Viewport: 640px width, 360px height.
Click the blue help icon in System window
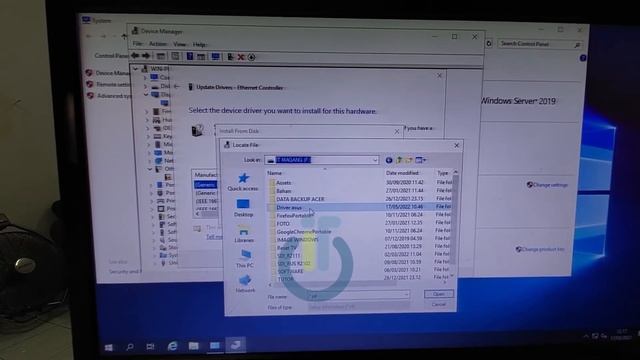coord(583,58)
